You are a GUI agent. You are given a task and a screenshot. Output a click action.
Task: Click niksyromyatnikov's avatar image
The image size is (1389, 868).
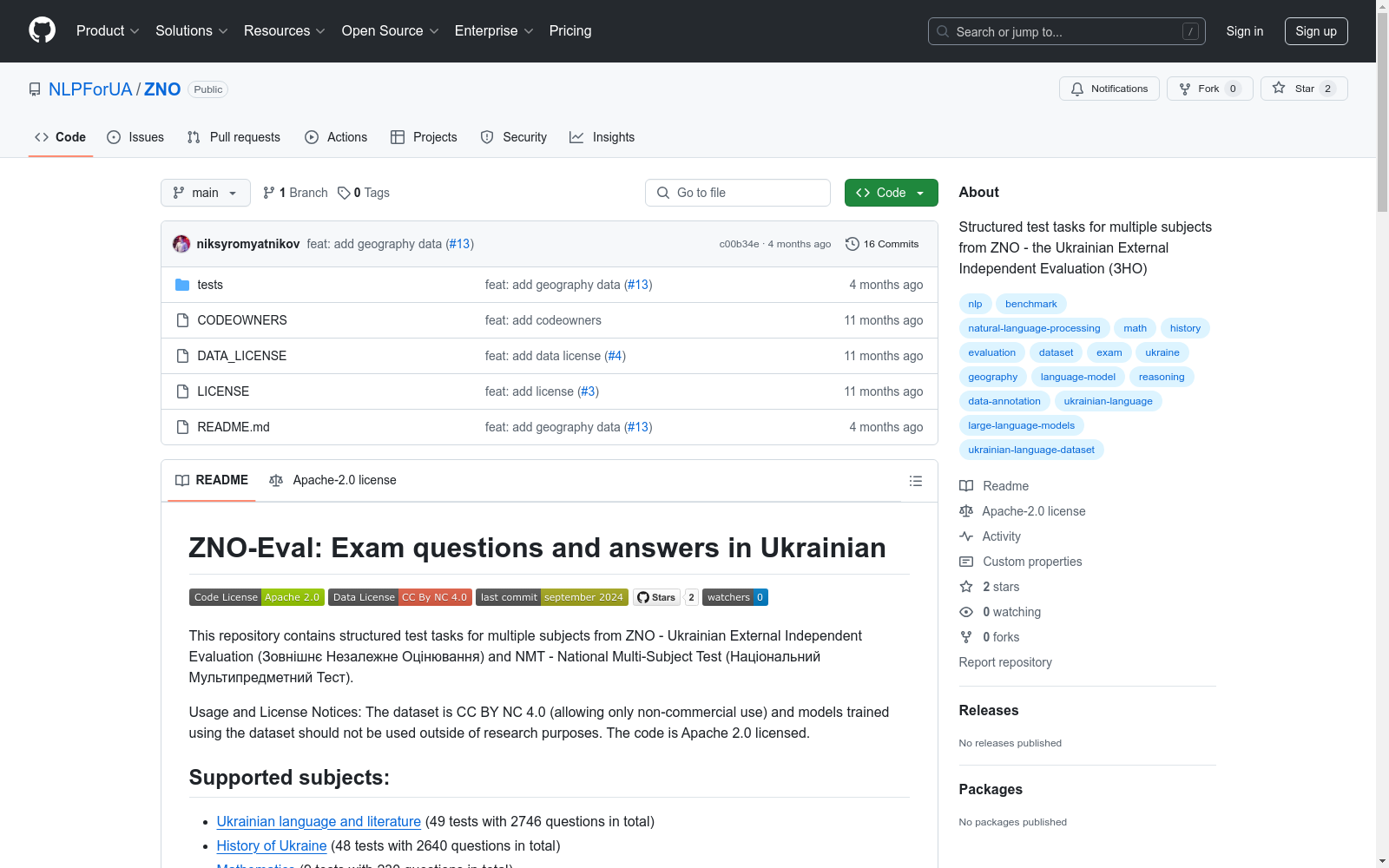pyautogui.click(x=181, y=244)
